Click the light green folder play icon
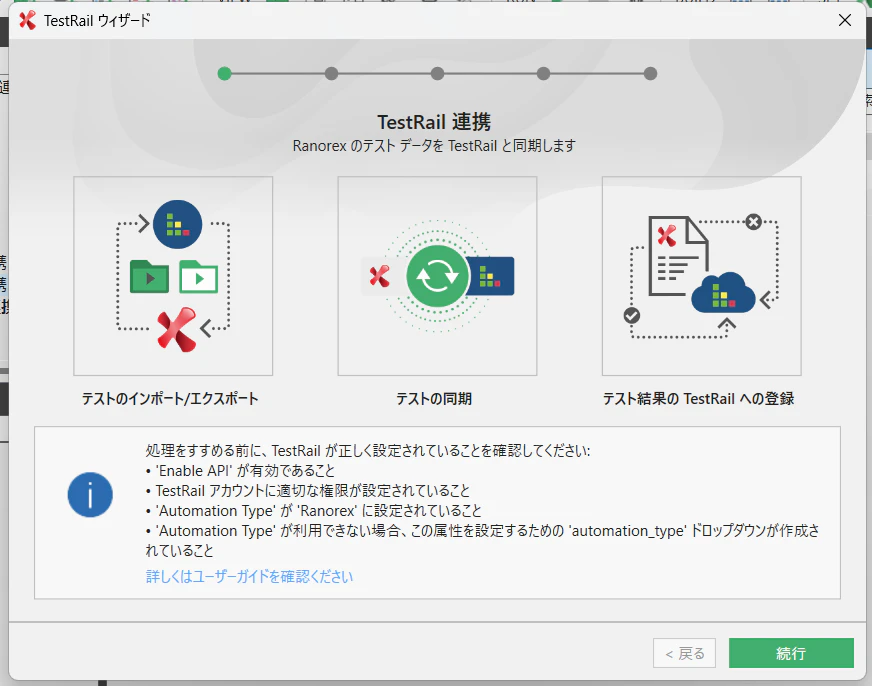This screenshot has width=872, height=686. pyautogui.click(x=198, y=276)
